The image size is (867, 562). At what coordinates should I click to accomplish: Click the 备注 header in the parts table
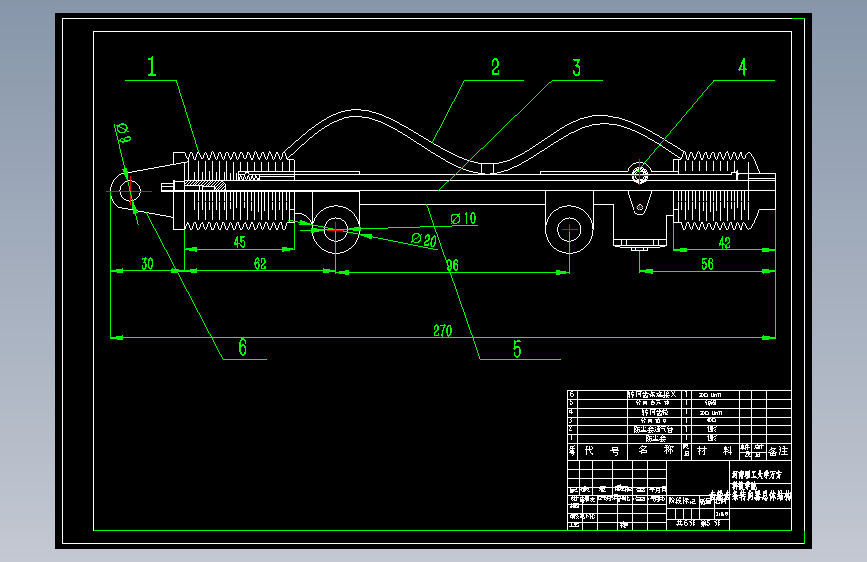[x=779, y=451]
